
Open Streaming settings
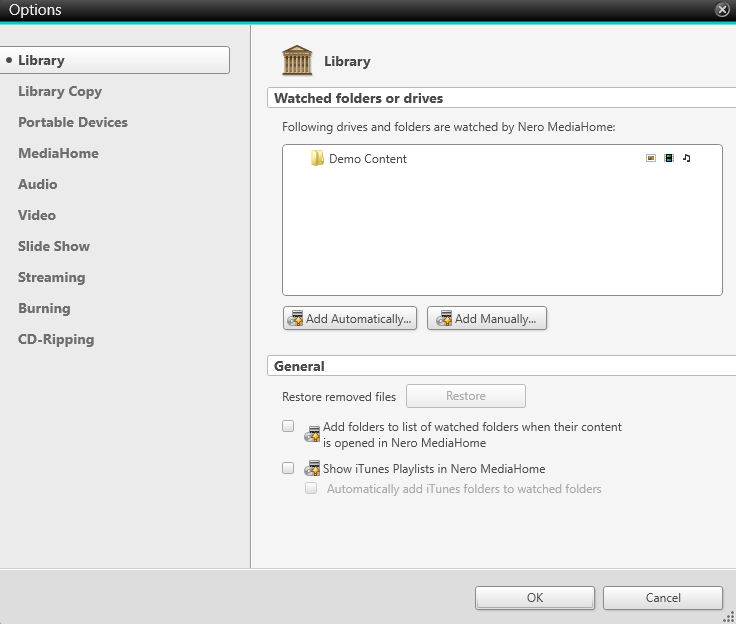point(52,277)
